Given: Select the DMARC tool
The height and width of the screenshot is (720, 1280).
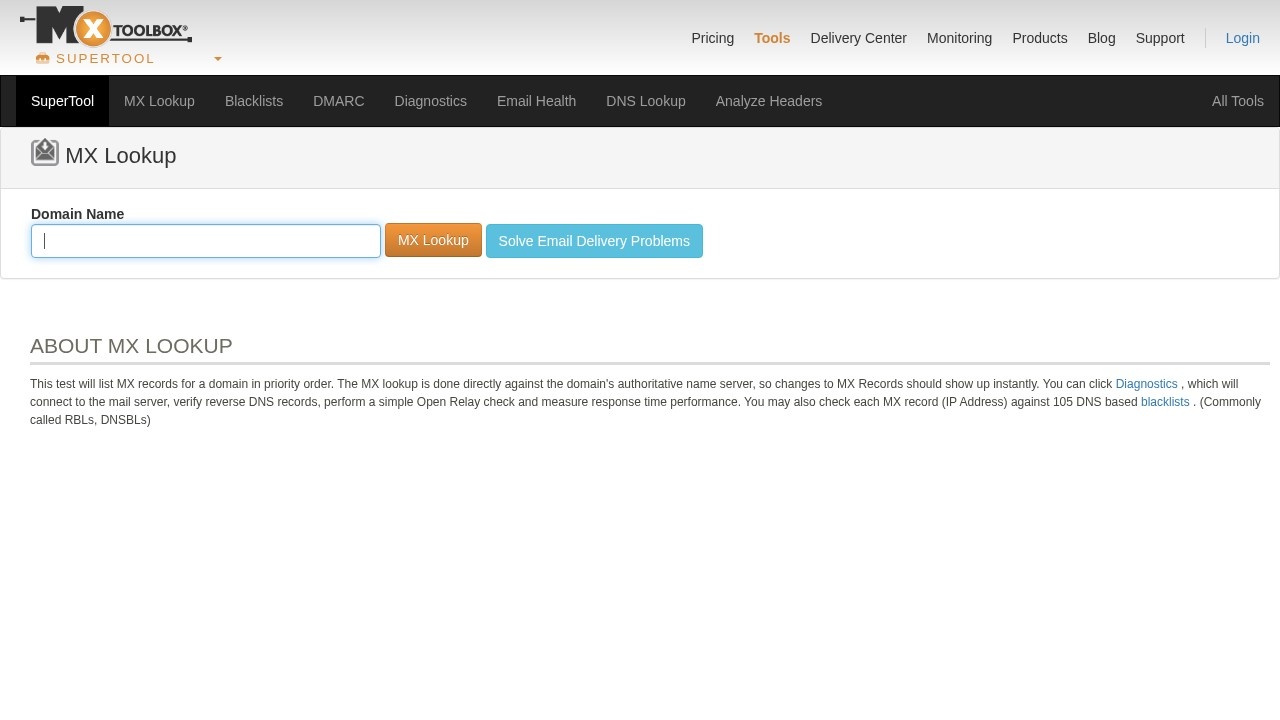Looking at the screenshot, I should [x=339, y=101].
